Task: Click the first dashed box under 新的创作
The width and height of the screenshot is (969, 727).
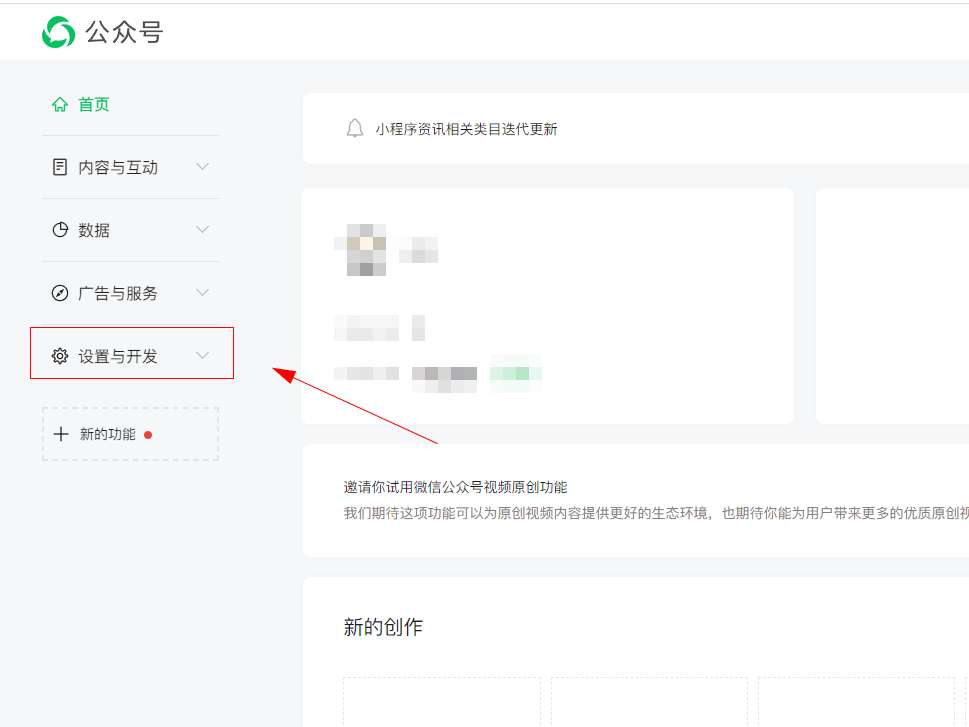Action: [x=442, y=702]
